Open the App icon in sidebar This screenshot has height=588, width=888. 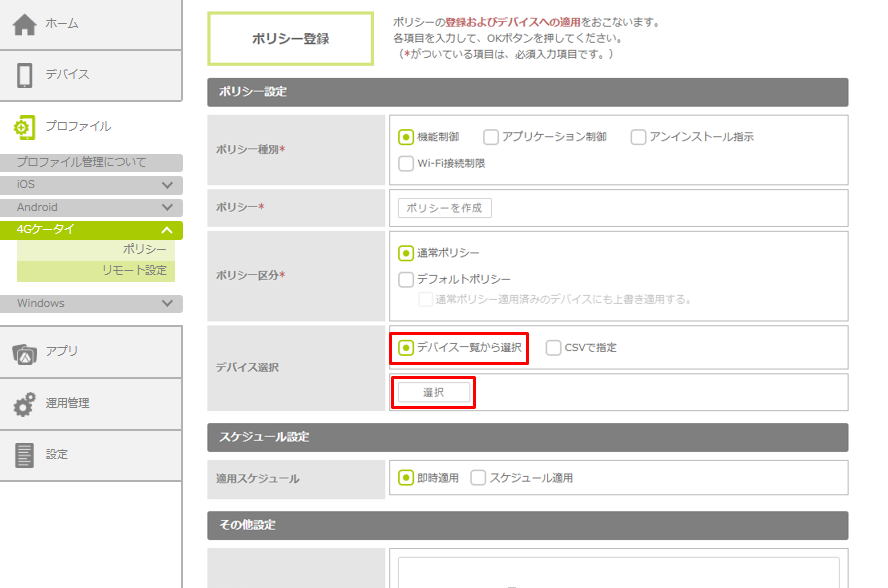pos(25,352)
